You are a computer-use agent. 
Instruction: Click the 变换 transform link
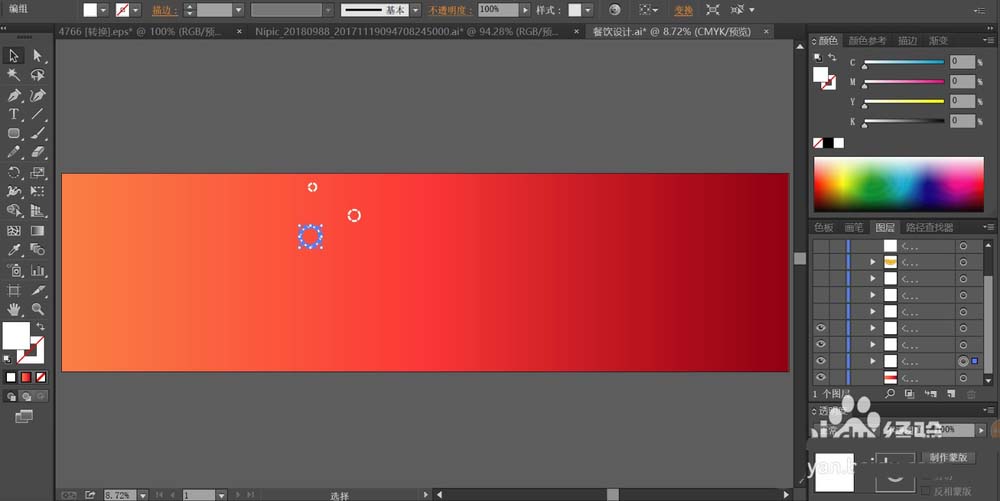click(684, 10)
